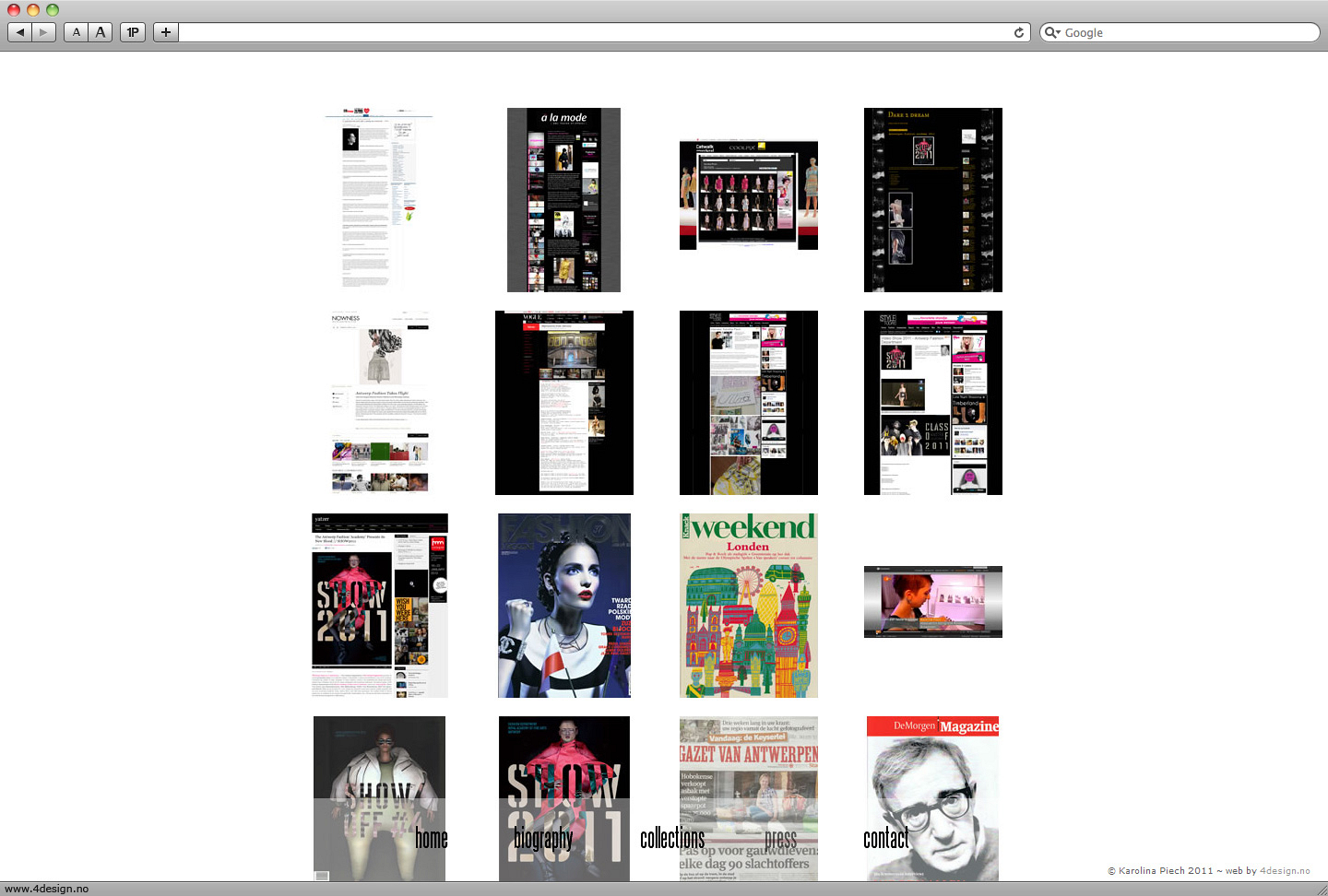Open the Google search magnifier dropdown
1328x896 pixels.
pos(1051,32)
